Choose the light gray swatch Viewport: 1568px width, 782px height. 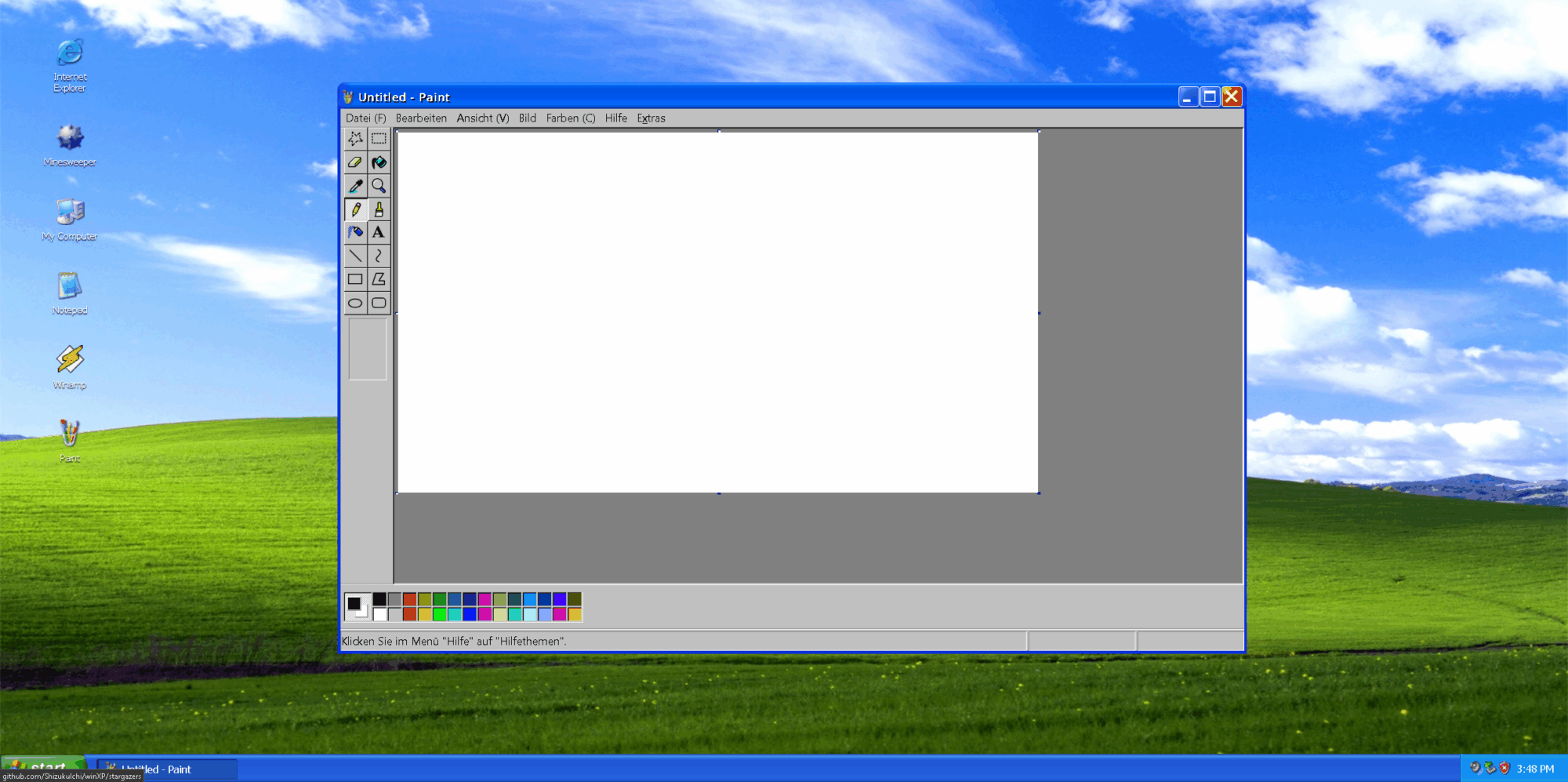pyautogui.click(x=394, y=614)
